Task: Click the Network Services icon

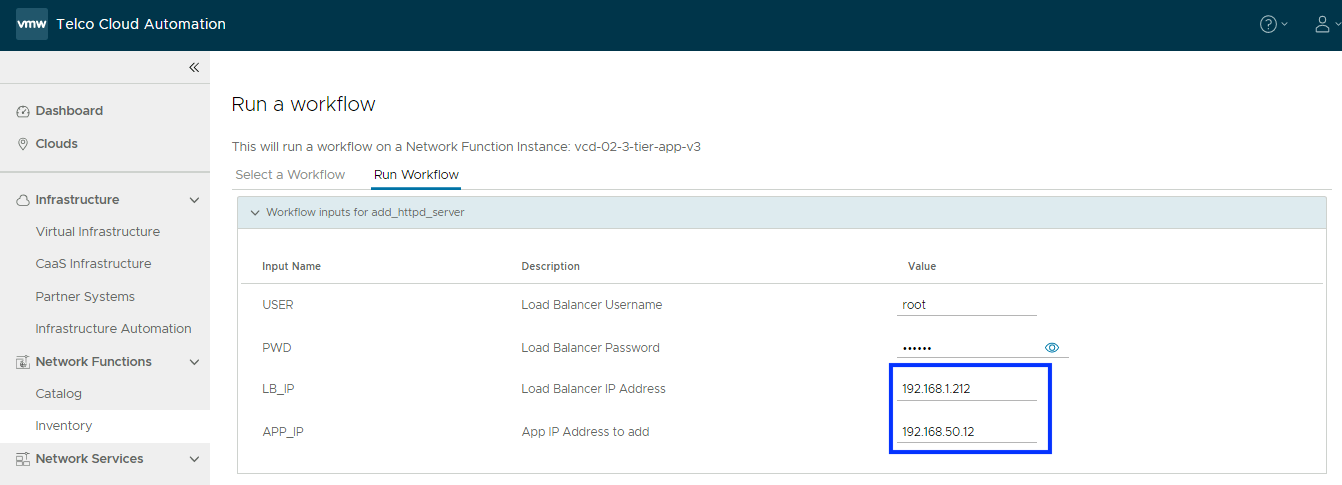Action: (23, 459)
